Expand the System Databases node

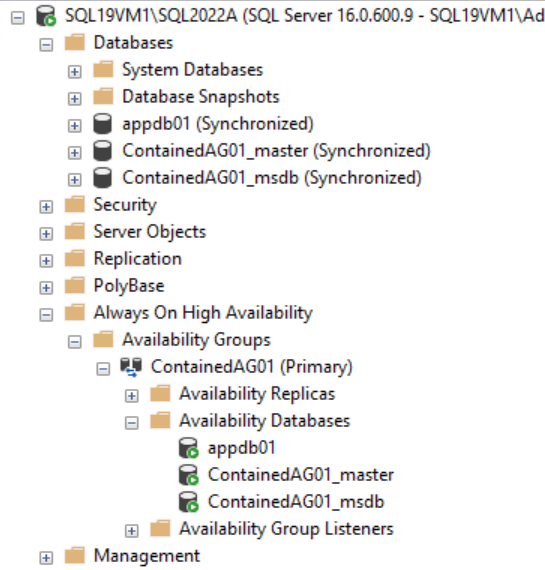coord(75,72)
